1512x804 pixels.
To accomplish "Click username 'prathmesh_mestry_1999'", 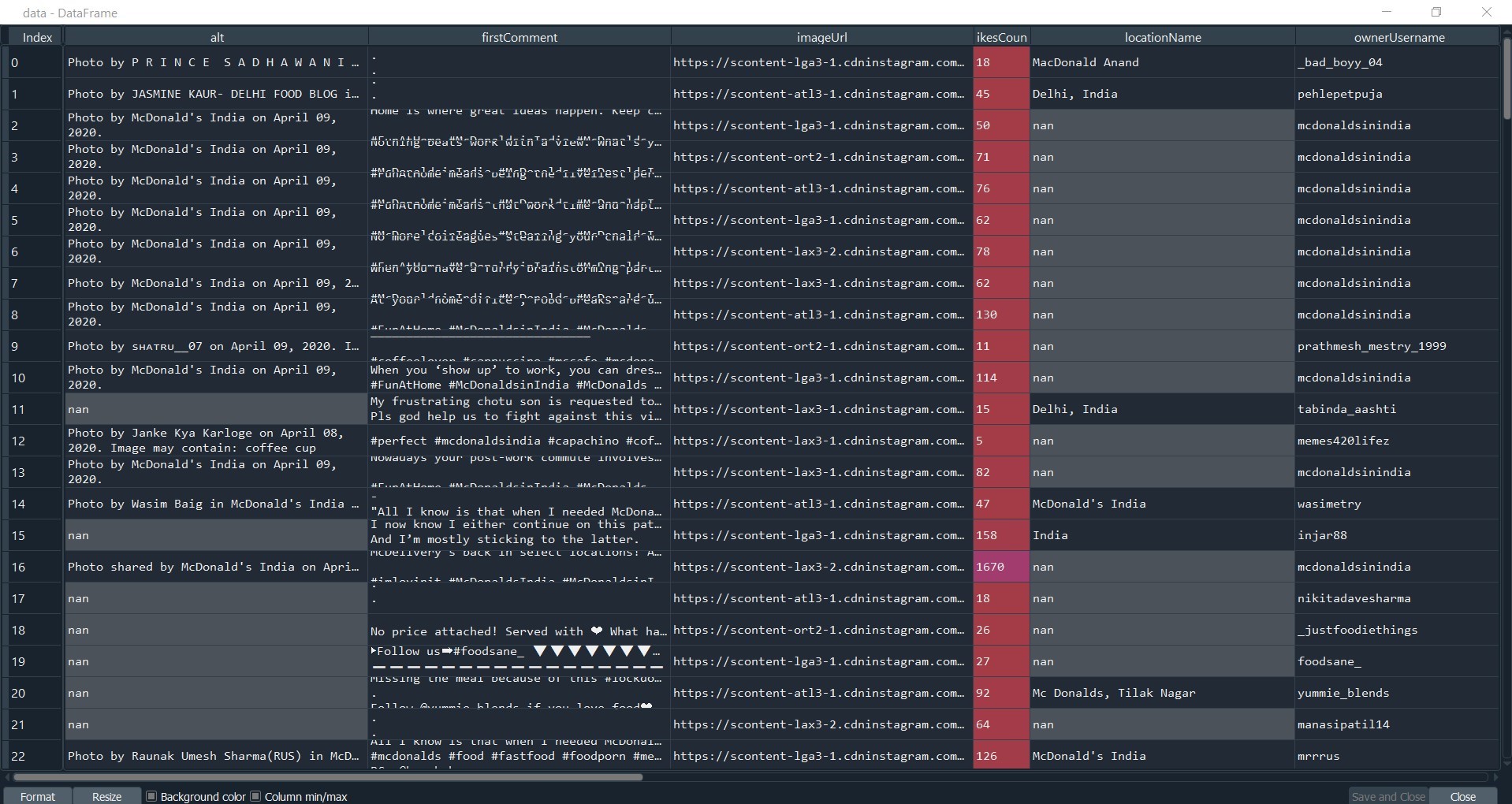I will click(1397, 346).
